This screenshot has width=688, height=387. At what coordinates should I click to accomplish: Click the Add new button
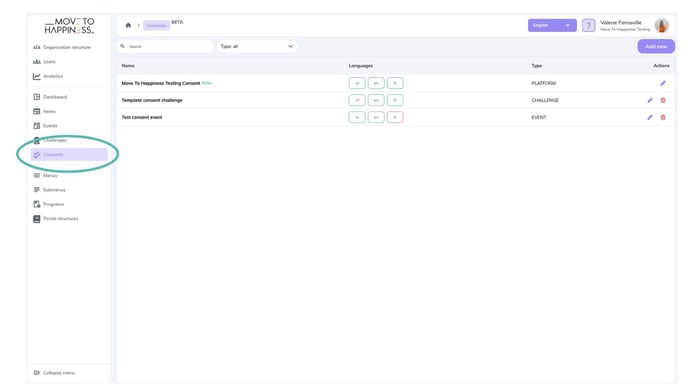pyautogui.click(x=656, y=47)
